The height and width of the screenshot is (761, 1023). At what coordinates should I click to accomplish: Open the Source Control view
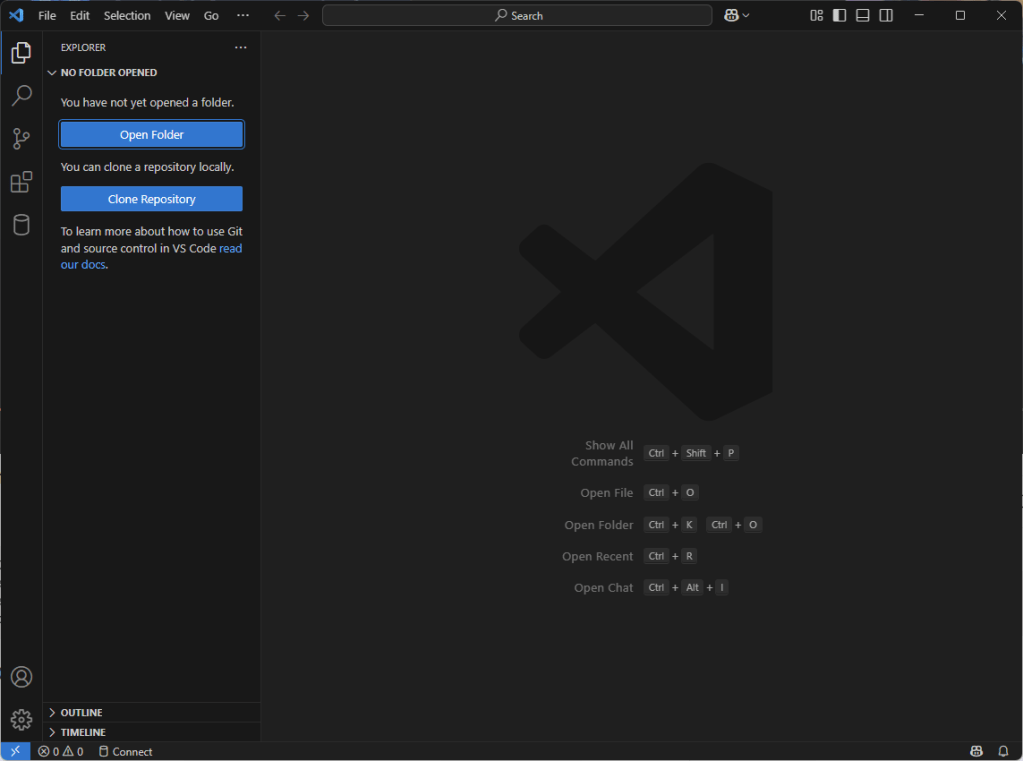(x=21, y=139)
